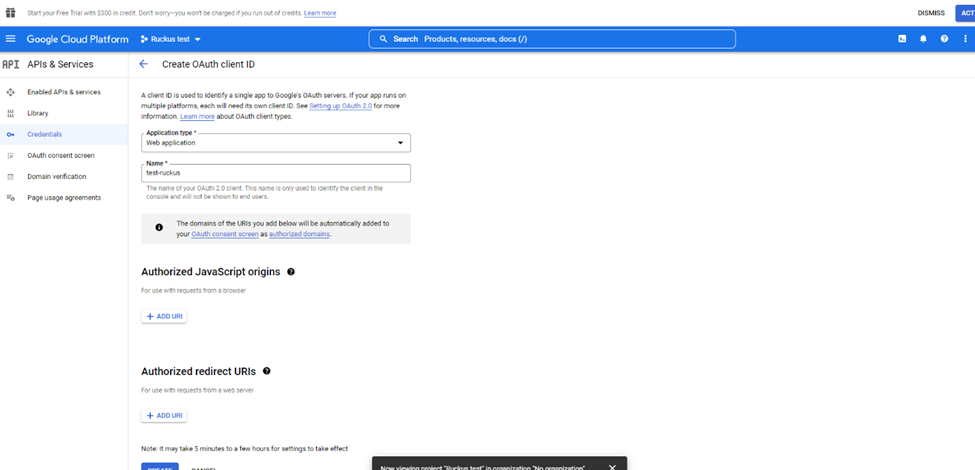
Task: Click the gift icon in trial banner
Action: coord(10,12)
